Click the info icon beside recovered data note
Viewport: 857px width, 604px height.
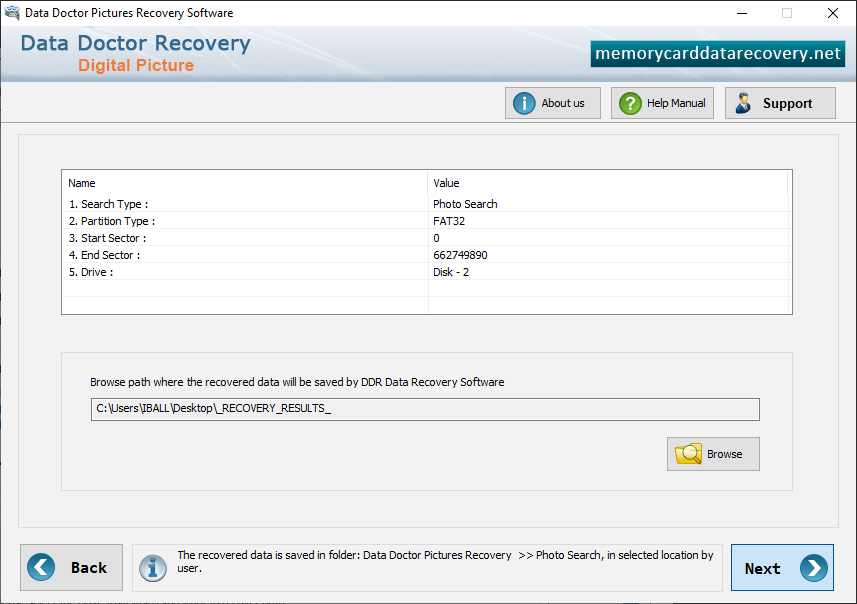click(152, 568)
